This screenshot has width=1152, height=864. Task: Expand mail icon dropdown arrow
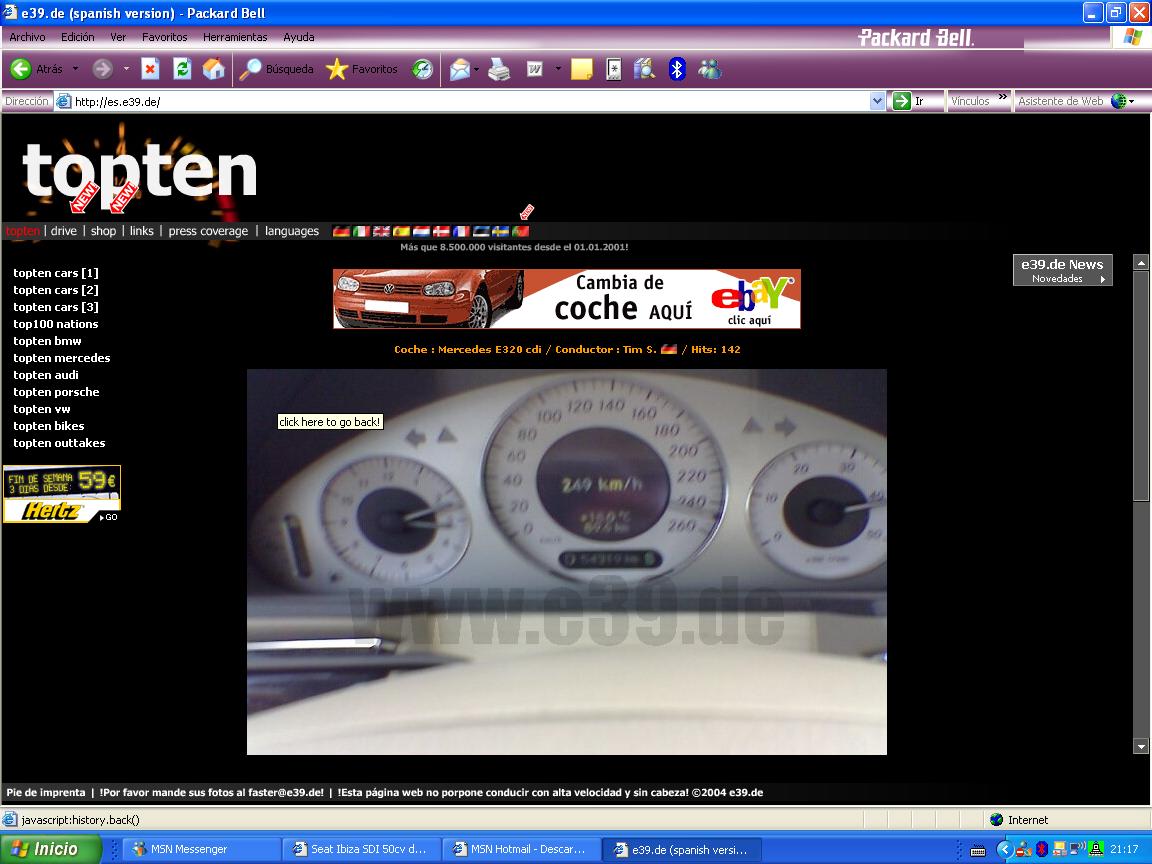pyautogui.click(x=476, y=69)
